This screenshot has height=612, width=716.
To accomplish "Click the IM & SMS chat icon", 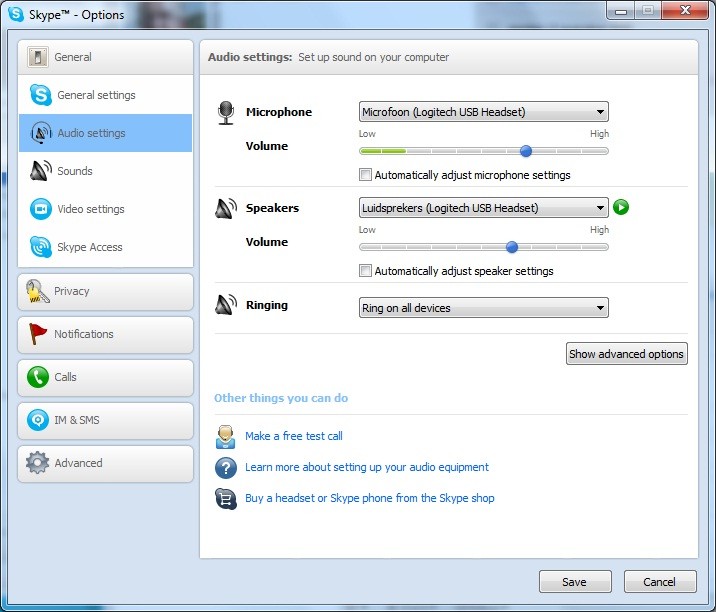I will coord(37,420).
